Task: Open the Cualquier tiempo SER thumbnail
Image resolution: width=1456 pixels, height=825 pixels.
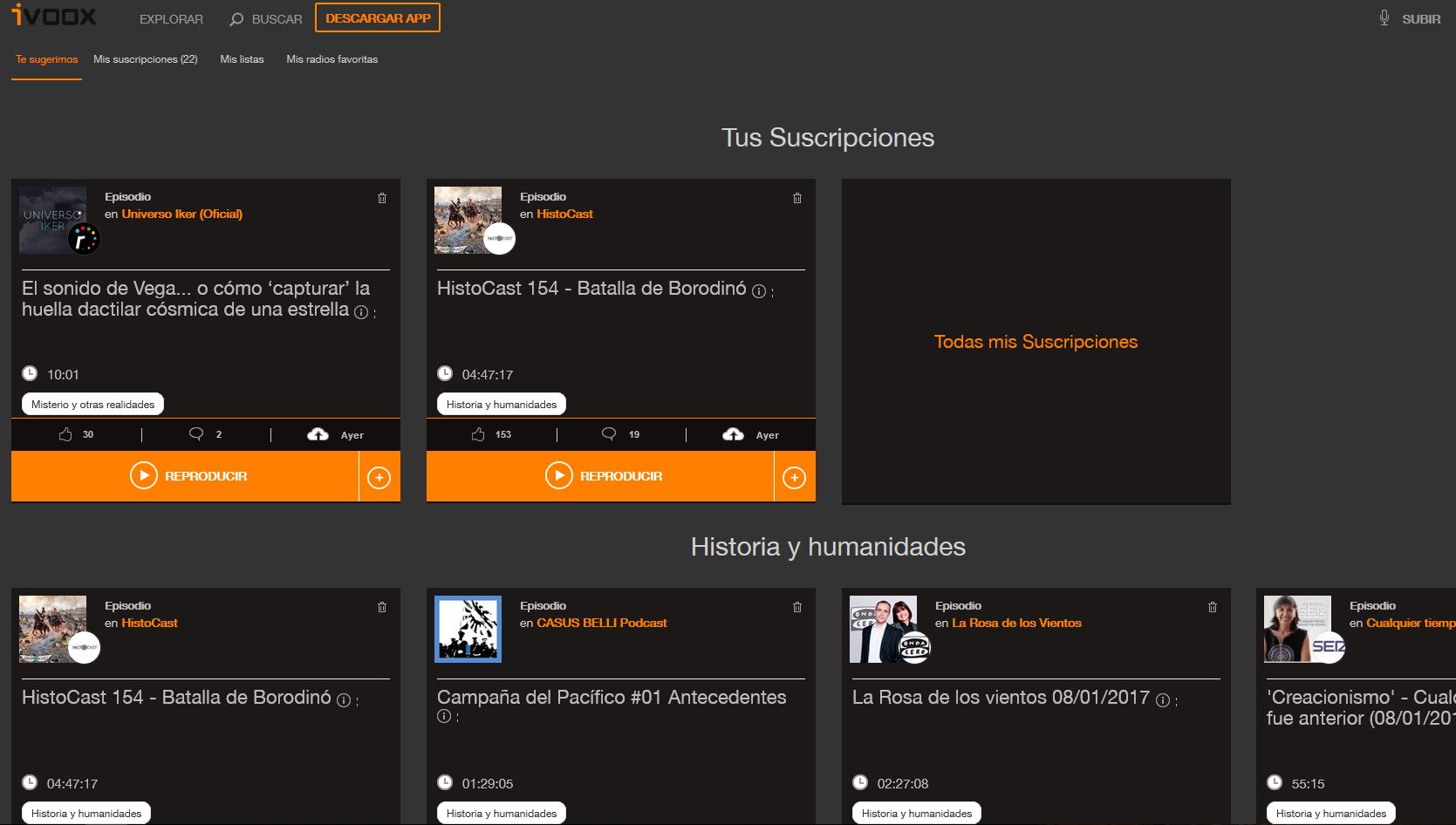Action: click(1298, 629)
